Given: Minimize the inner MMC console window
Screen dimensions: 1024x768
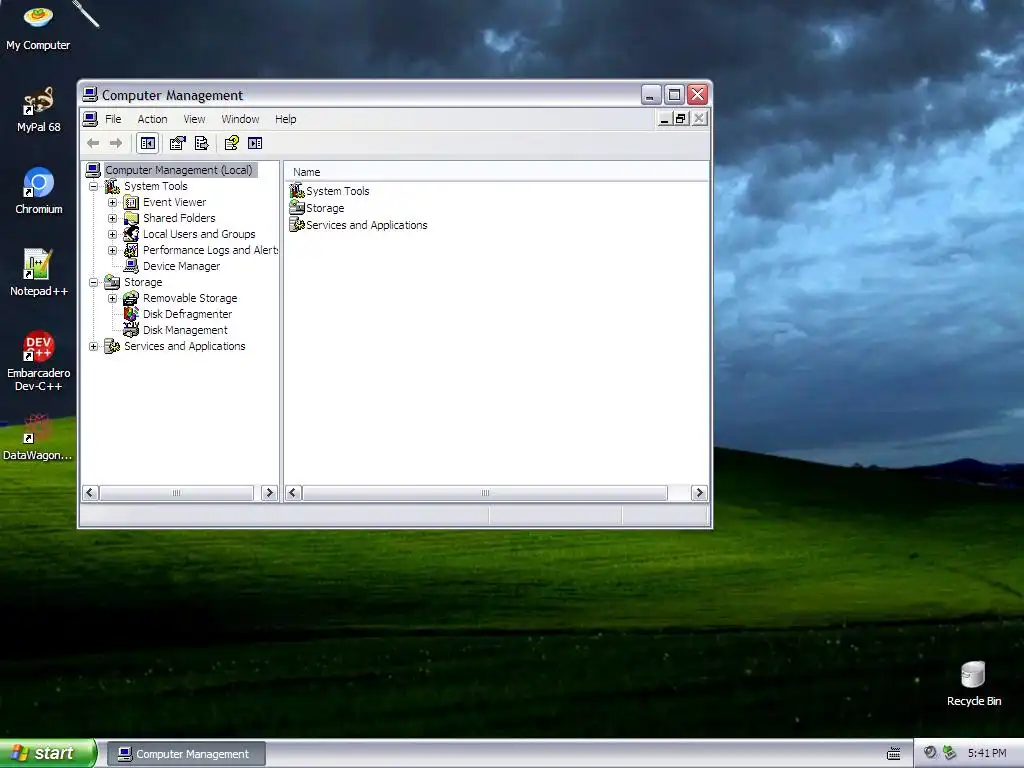Looking at the screenshot, I should [x=664, y=119].
